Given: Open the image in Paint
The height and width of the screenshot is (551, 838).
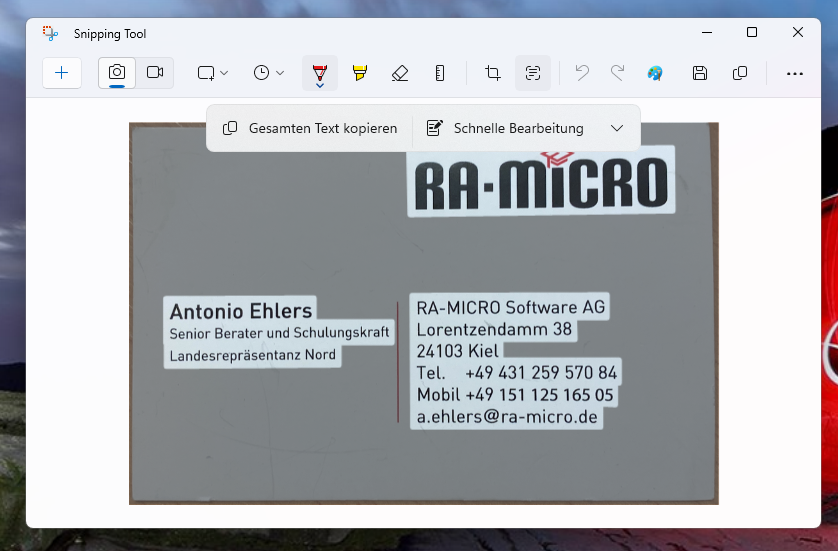Looking at the screenshot, I should coord(655,73).
